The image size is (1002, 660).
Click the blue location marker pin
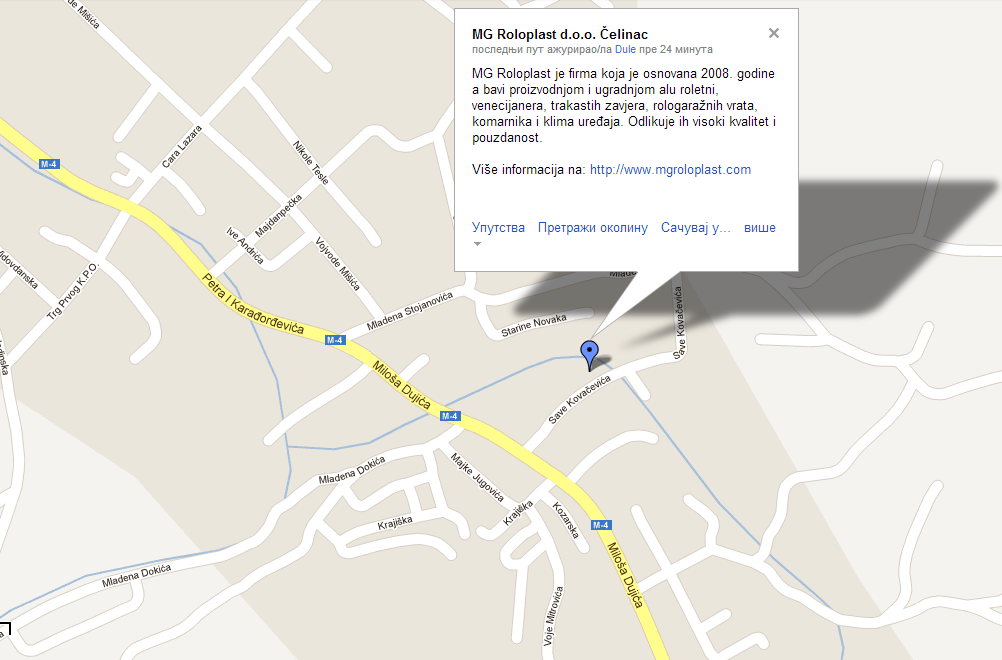589,355
